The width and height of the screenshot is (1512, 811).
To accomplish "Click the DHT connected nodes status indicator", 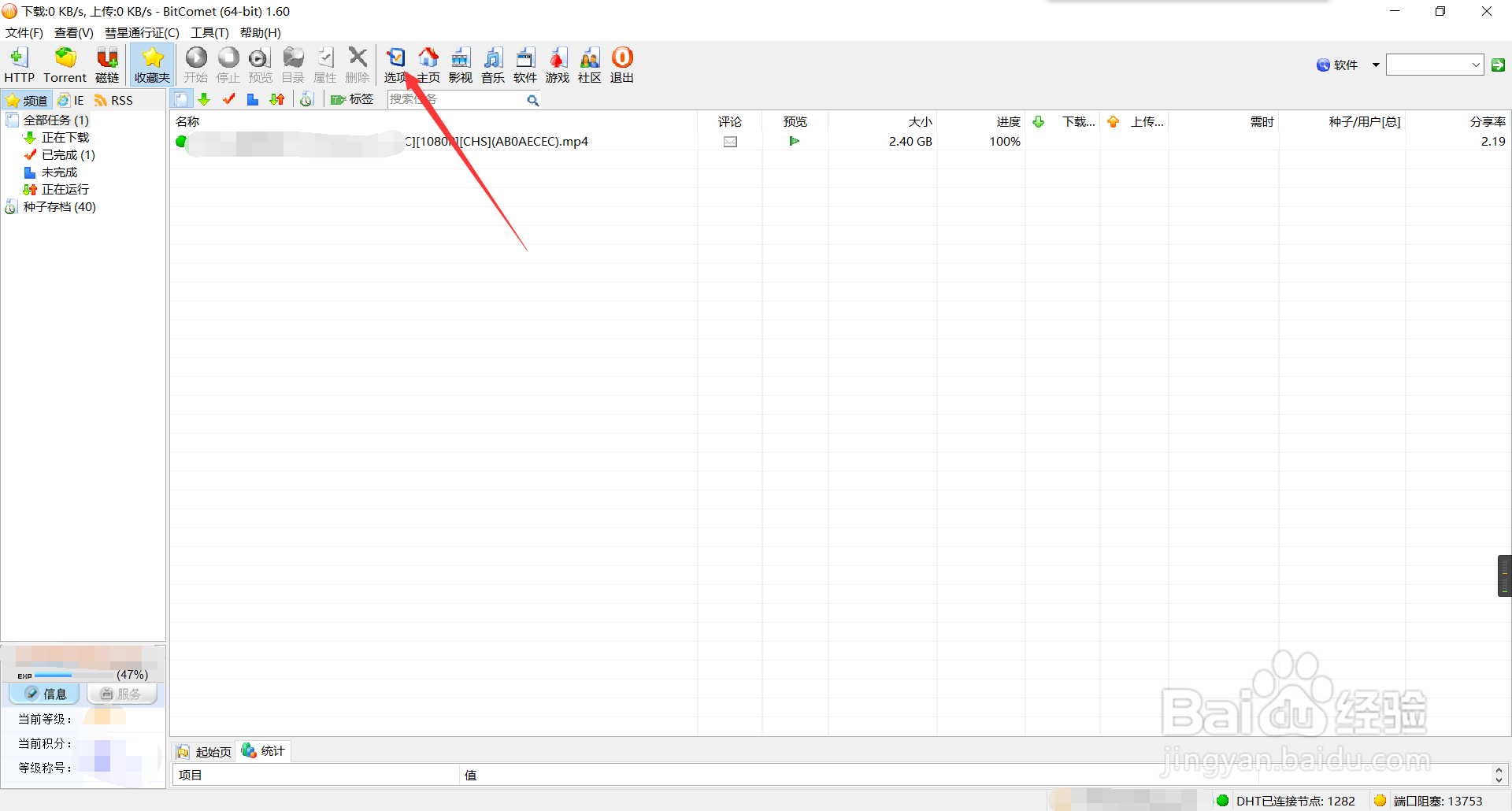I will [1287, 801].
